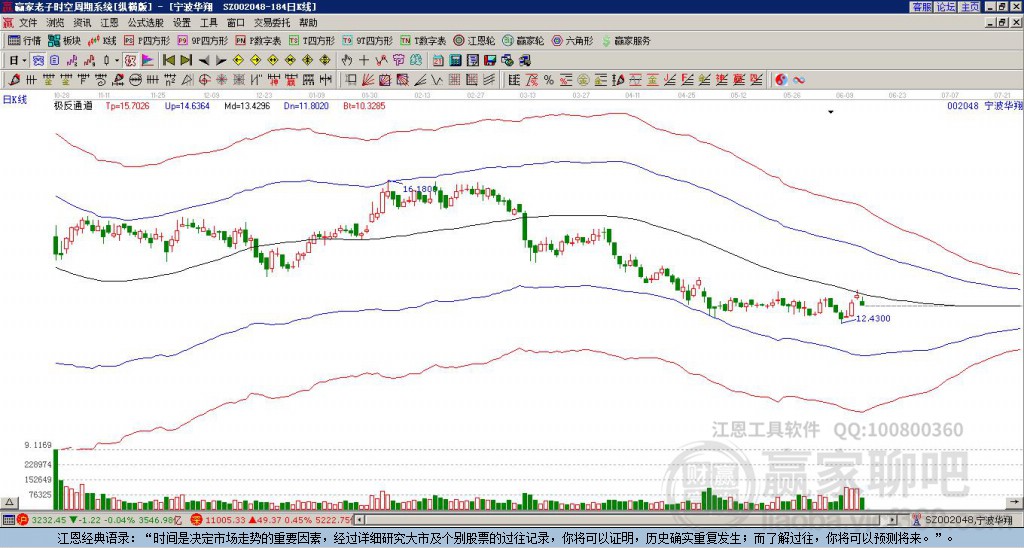The width and height of the screenshot is (1024, 548).
Task: Open the 工具 menu
Action: [x=208, y=23]
